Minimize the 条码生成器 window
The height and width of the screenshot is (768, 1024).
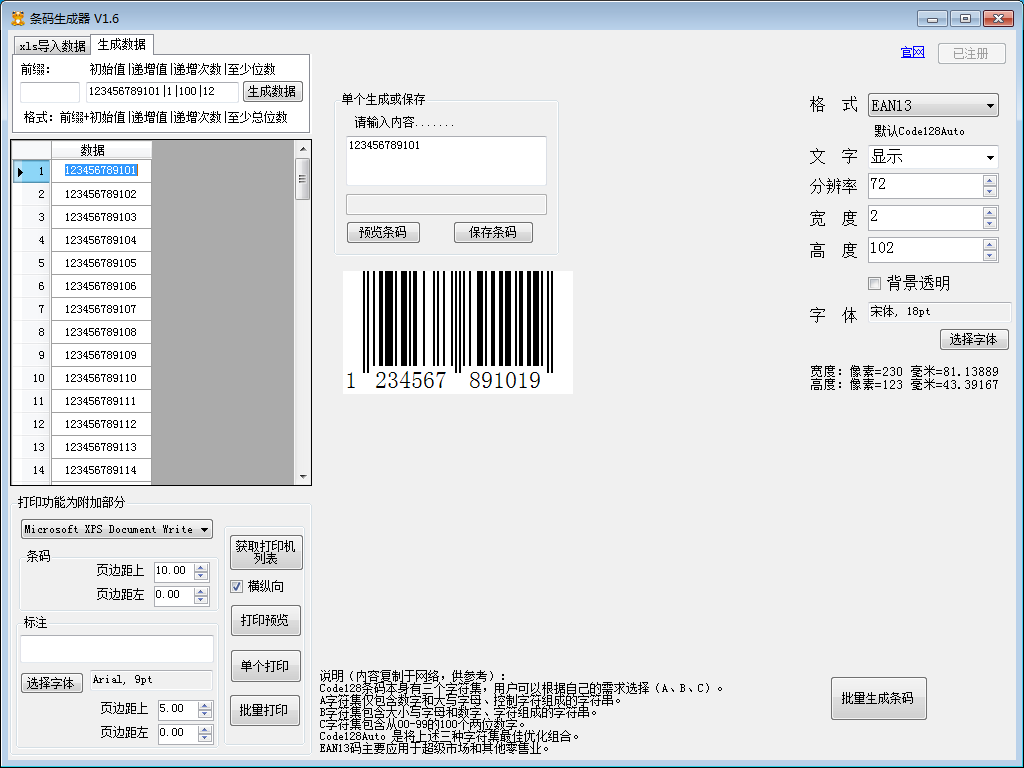(932, 18)
